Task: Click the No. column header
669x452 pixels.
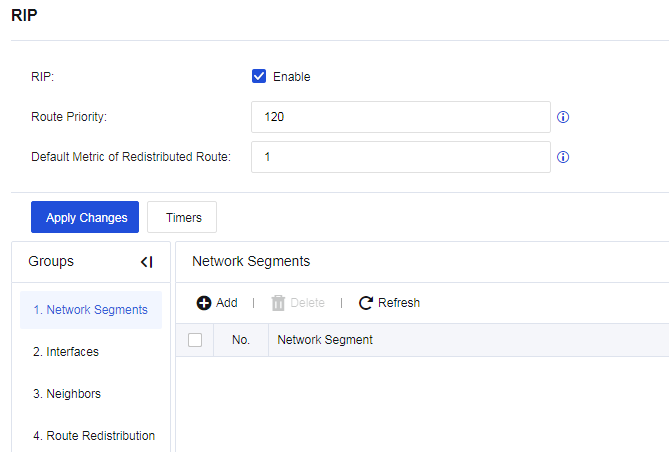Action: coord(241,340)
